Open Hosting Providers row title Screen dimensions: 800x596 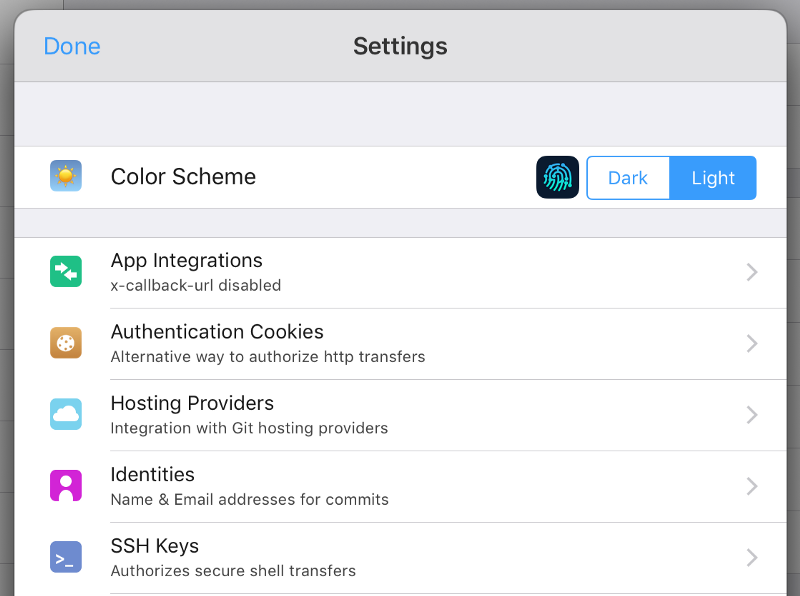pos(192,403)
